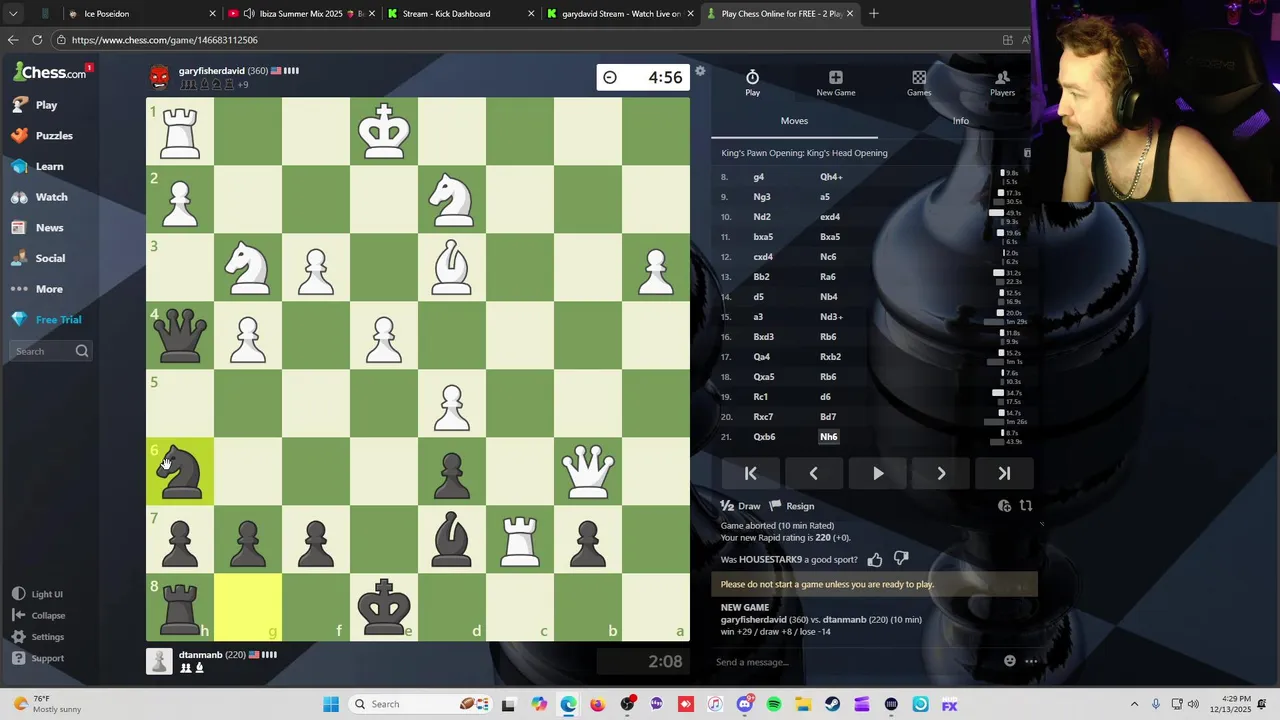This screenshot has width=1280, height=720.
Task: Click the flip board icon
Action: 1025,506
